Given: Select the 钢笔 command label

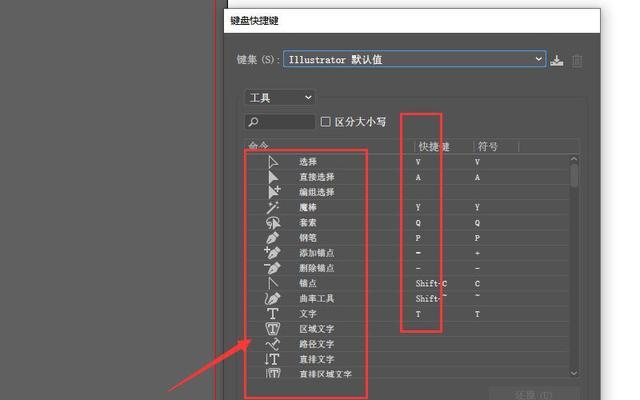Looking at the screenshot, I should (308, 238).
